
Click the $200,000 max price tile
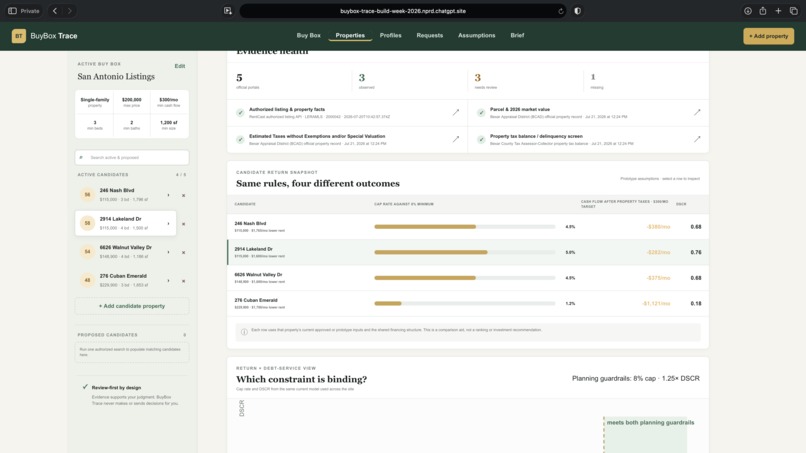click(x=132, y=102)
